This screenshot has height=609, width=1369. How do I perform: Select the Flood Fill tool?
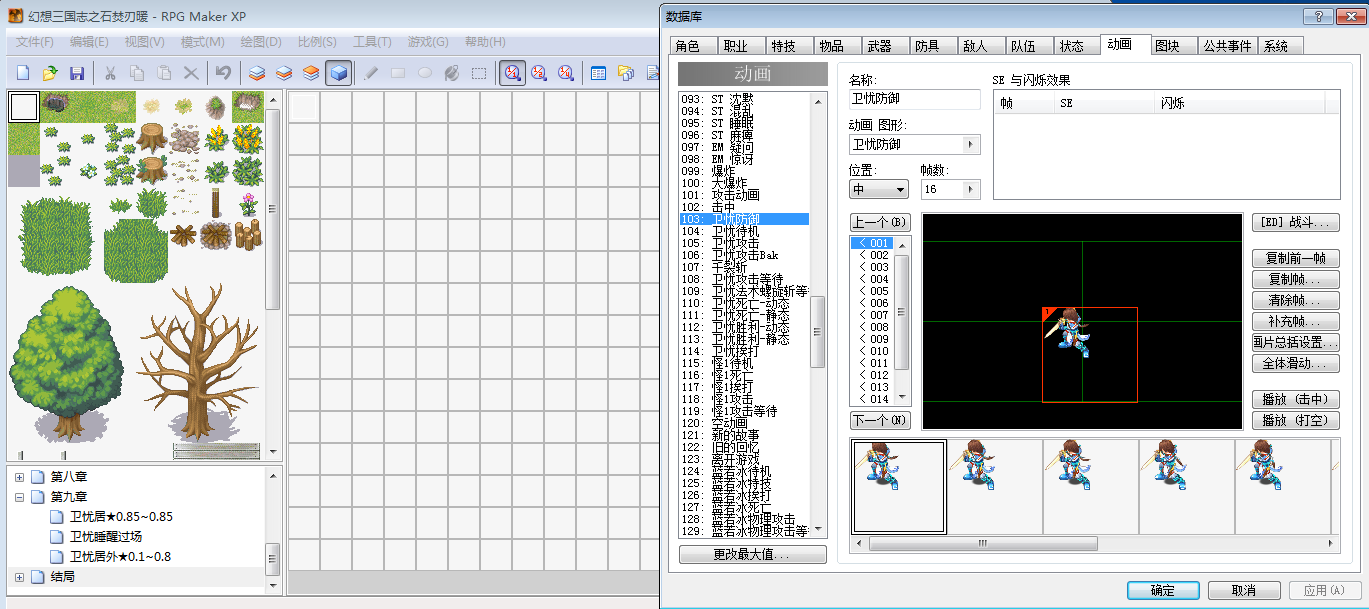point(452,73)
